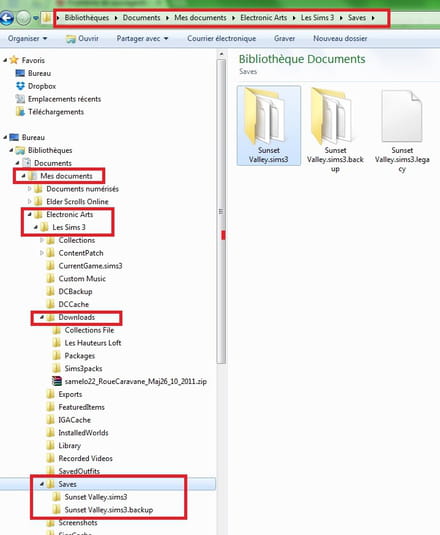Viewport: 440px width, 535px height.
Task: Open the recent locations dropdown arrow
Action: (35, 18)
